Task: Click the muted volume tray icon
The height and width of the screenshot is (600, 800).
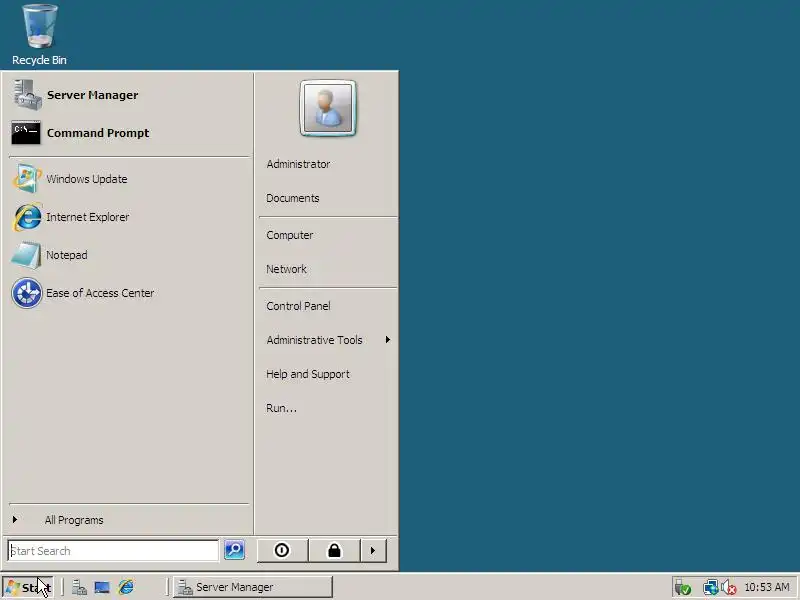Action: 729,588
